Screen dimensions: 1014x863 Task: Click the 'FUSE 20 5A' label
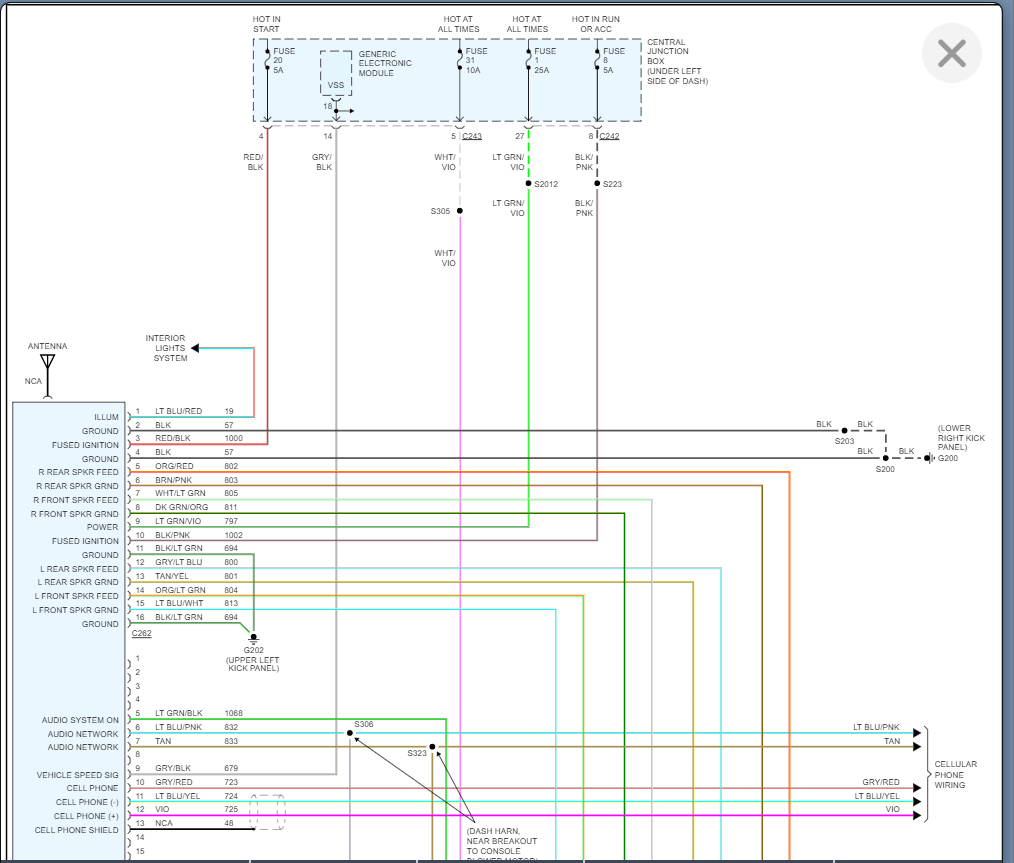pyautogui.click(x=284, y=60)
